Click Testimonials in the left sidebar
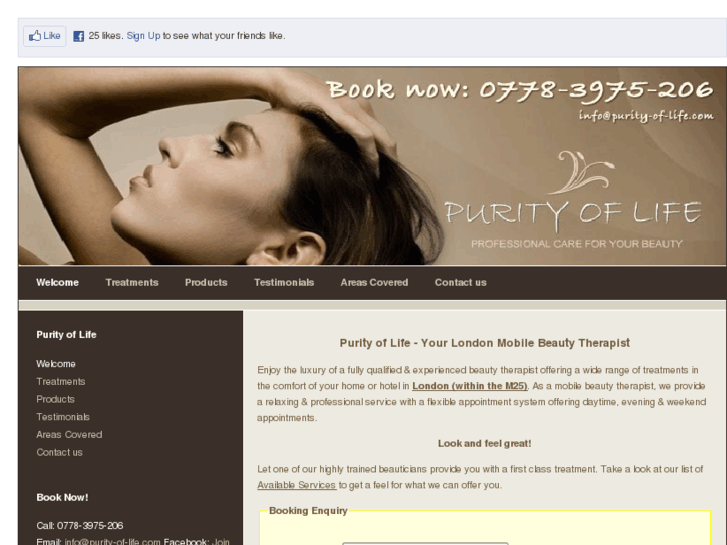Image resolution: width=727 pixels, height=545 pixels. click(63, 417)
